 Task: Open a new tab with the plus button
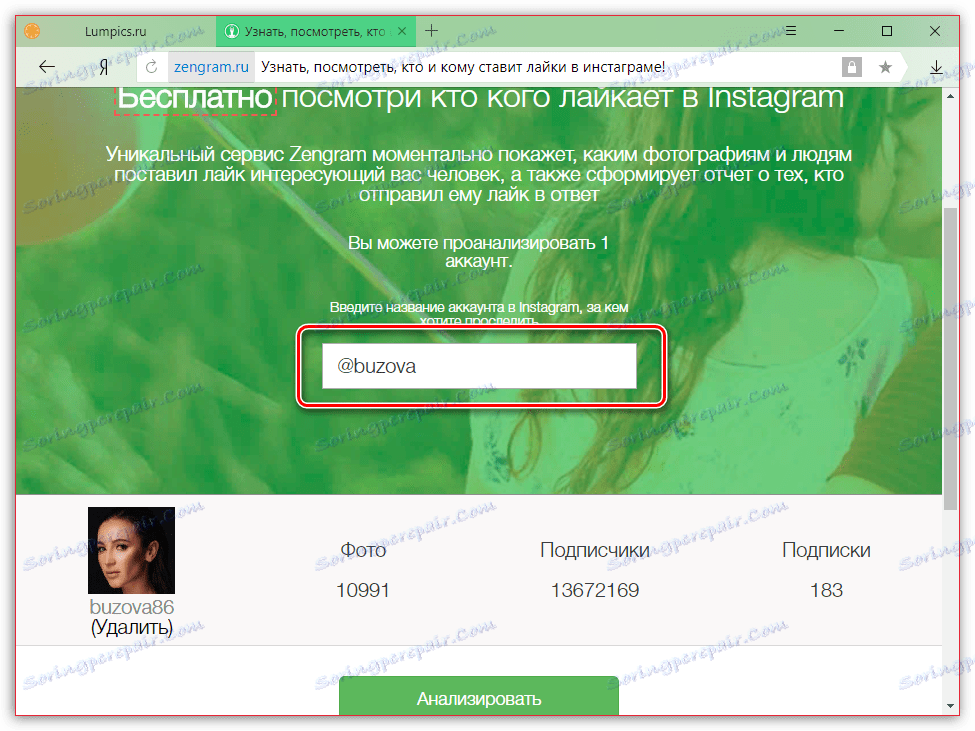[432, 30]
